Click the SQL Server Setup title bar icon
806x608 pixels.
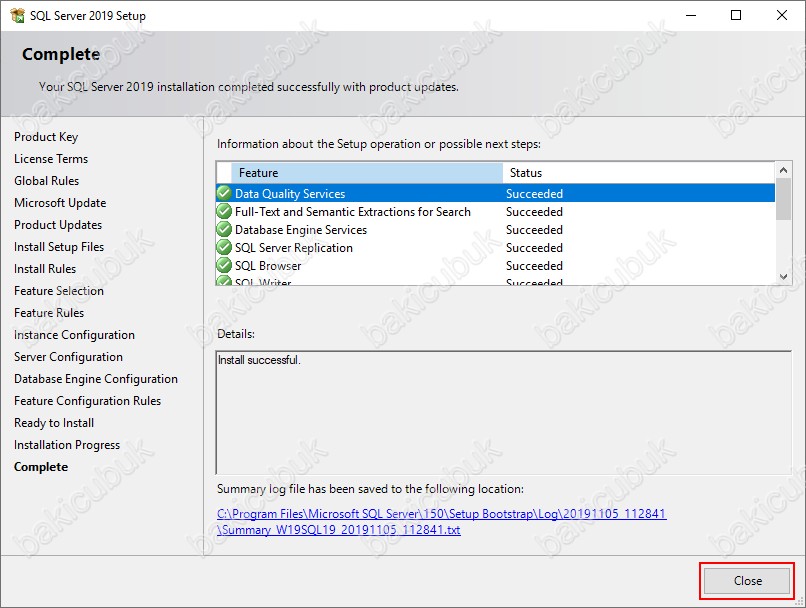(x=17, y=15)
